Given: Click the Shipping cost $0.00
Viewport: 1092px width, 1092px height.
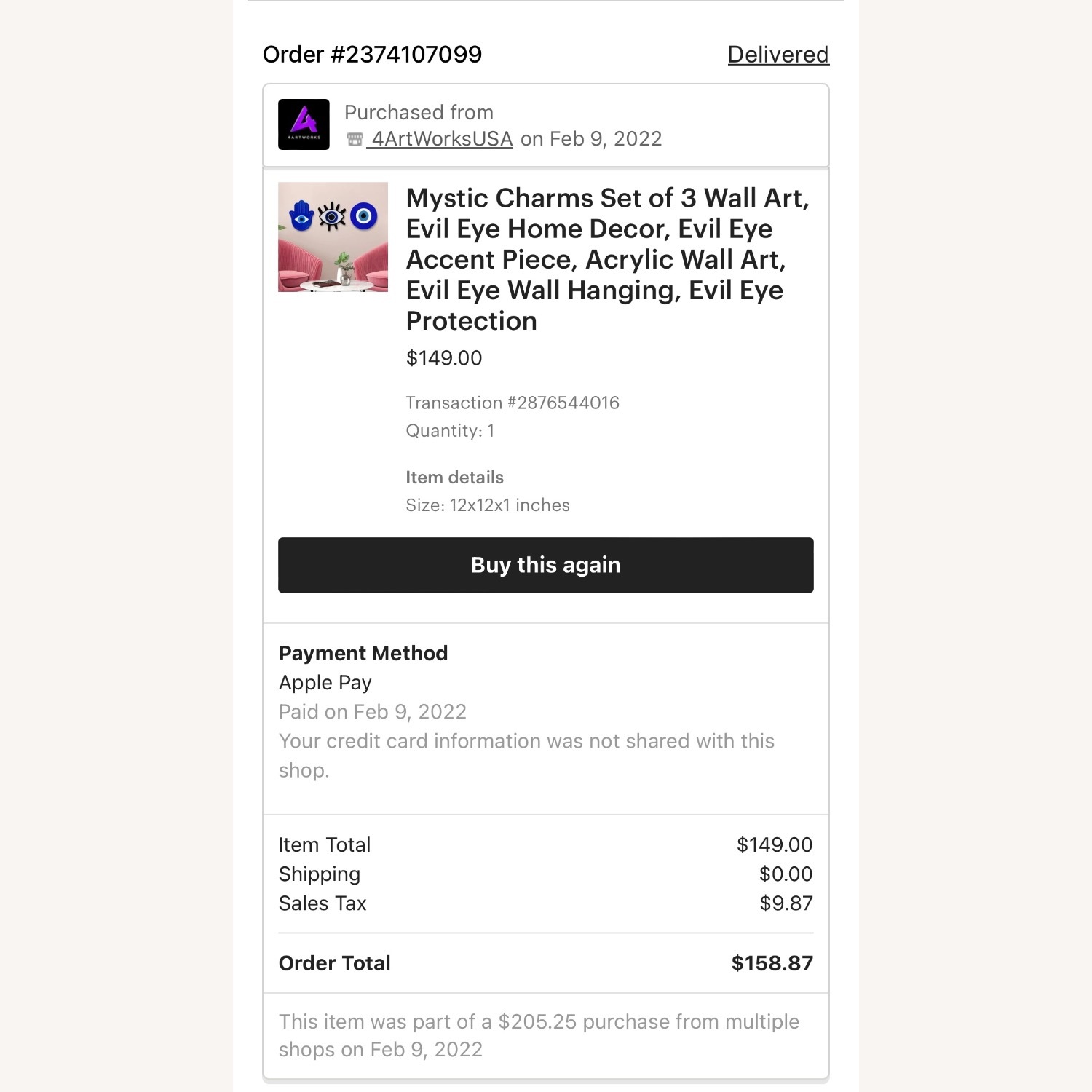Looking at the screenshot, I should pyautogui.click(x=786, y=874).
